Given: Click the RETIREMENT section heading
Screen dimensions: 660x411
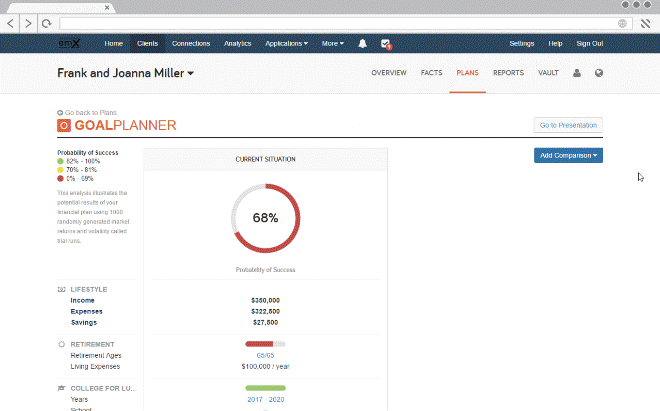Looking at the screenshot, I should [92, 344].
